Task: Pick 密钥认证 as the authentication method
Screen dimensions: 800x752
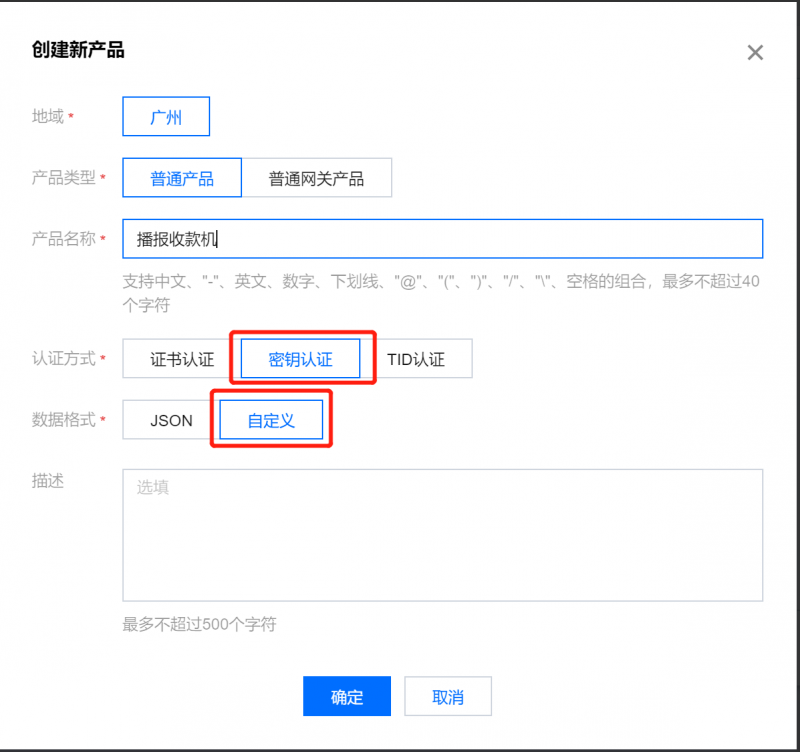Action: tap(300, 359)
